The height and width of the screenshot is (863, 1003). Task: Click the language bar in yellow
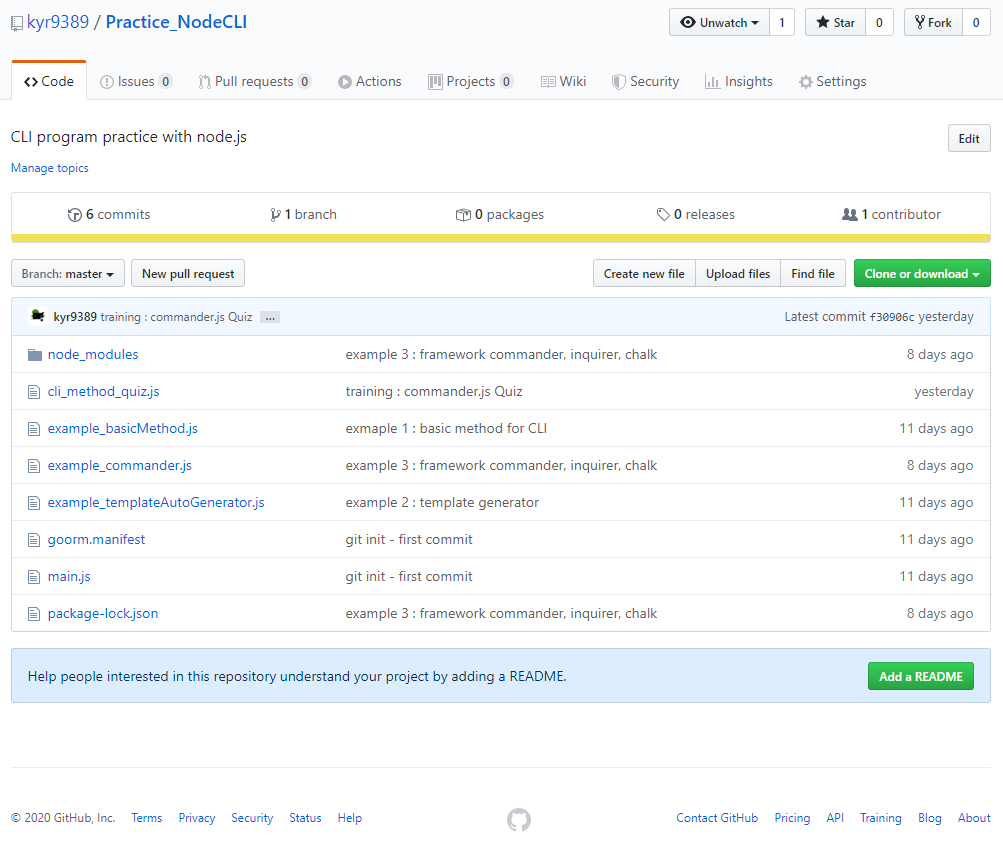coord(501,239)
